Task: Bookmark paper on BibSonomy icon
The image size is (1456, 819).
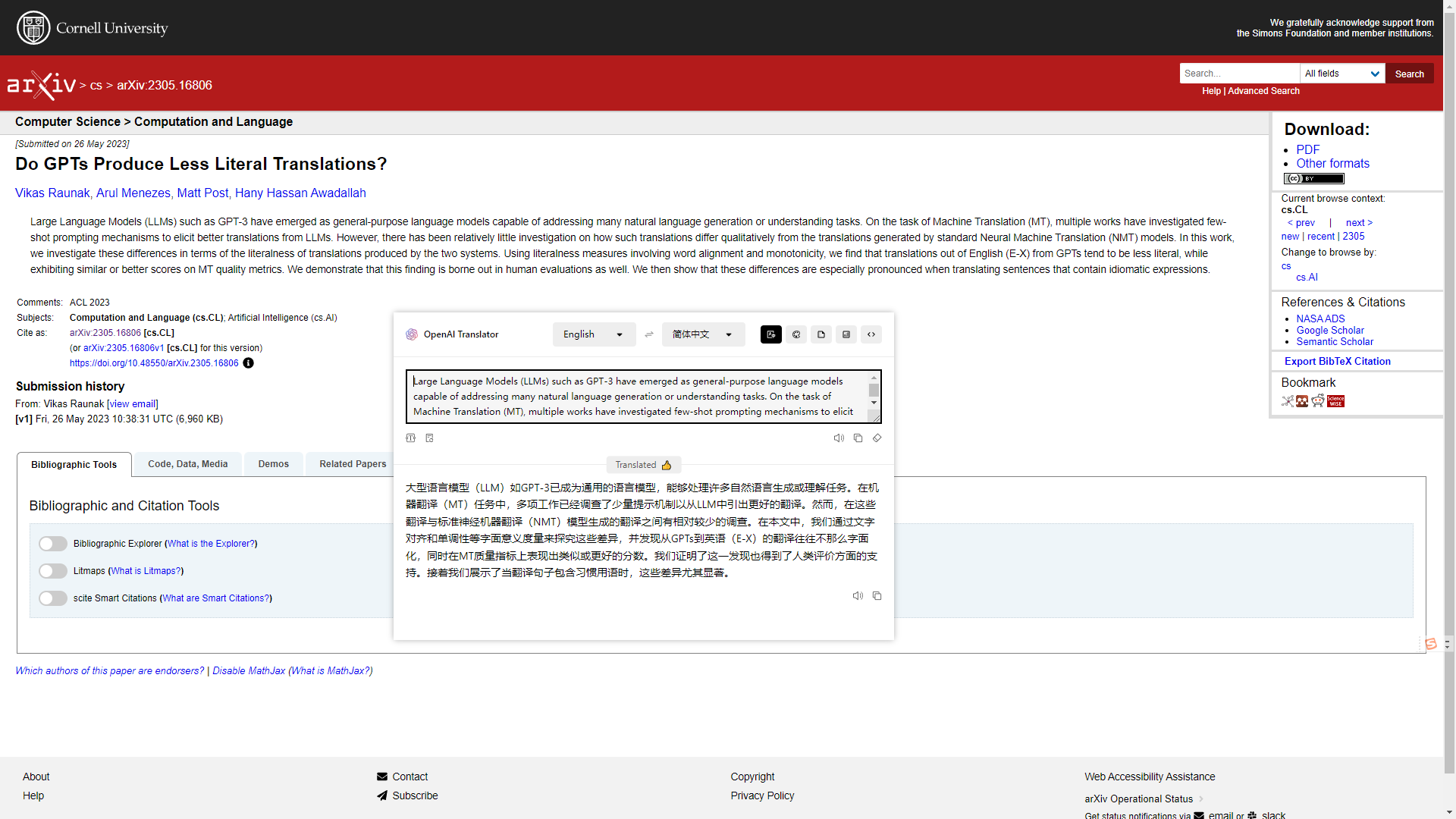Action: (1288, 401)
